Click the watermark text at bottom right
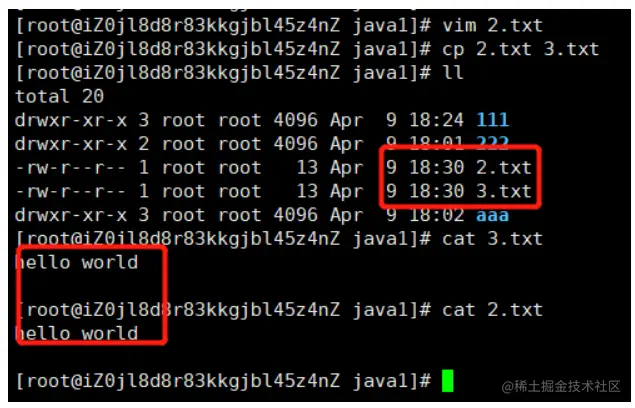 [561, 387]
